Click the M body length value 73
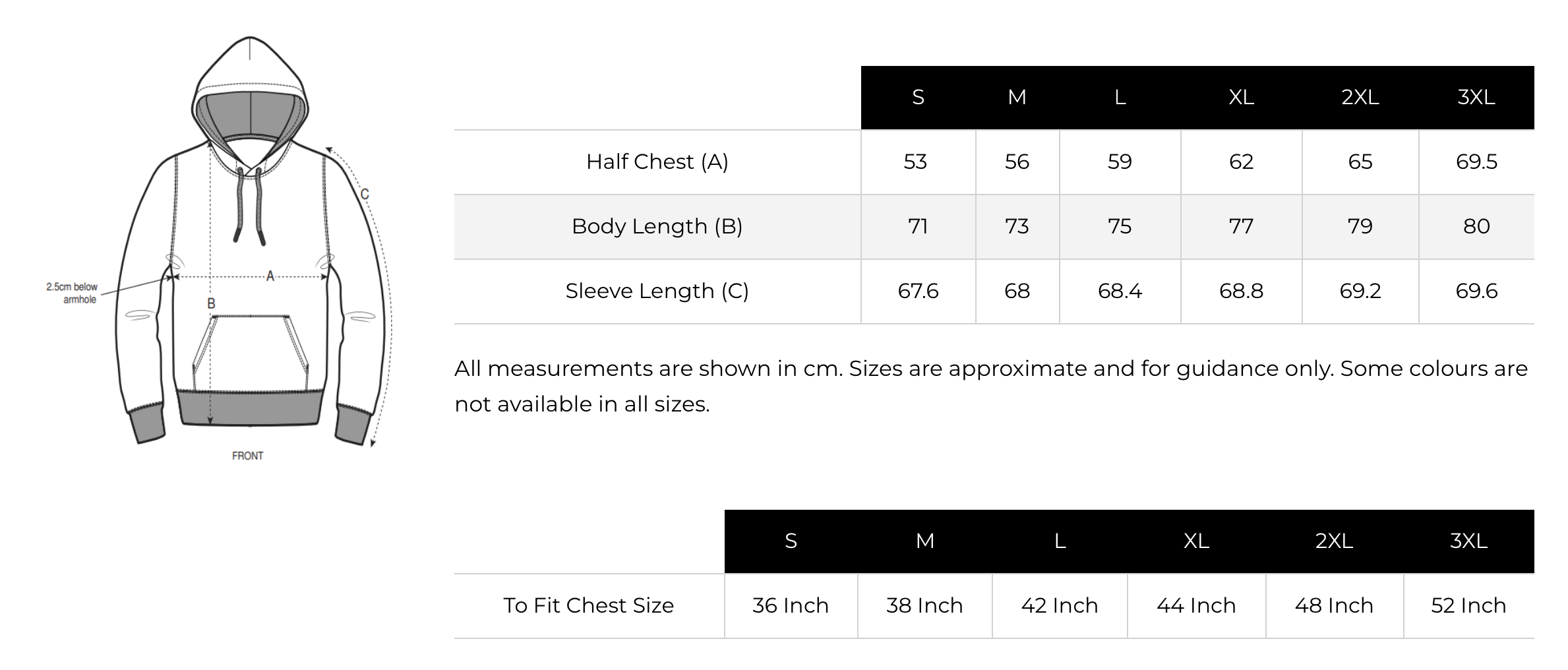Image resolution: width=1568 pixels, height=670 pixels. click(x=1017, y=226)
